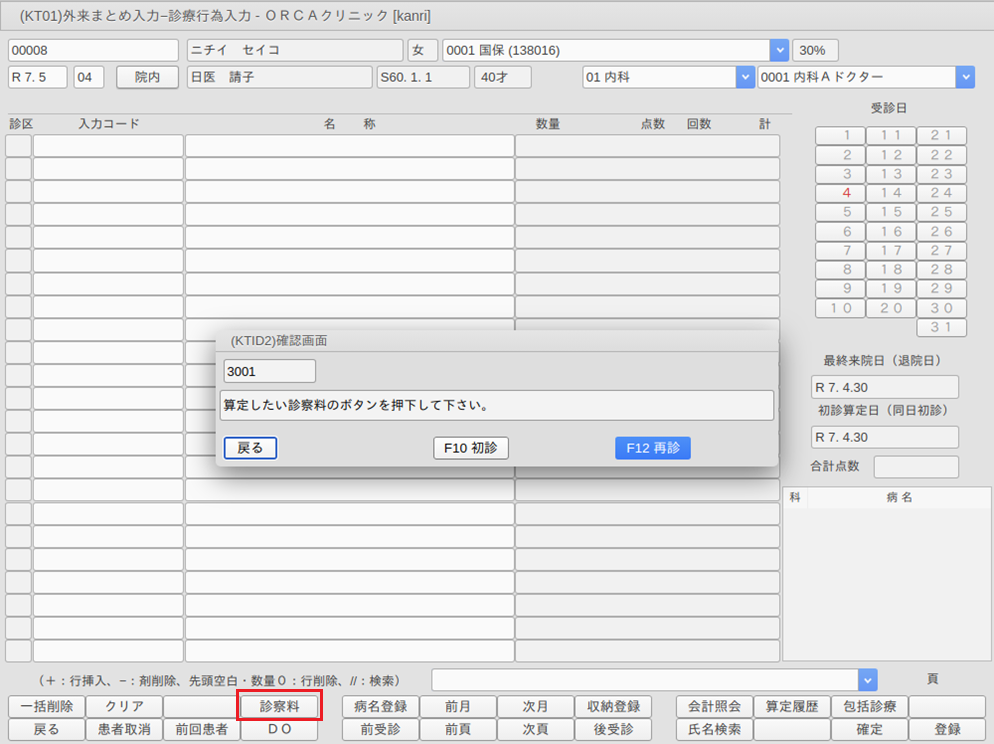Click the F10 初診 button
This screenshot has width=994, height=744.
tap(470, 448)
